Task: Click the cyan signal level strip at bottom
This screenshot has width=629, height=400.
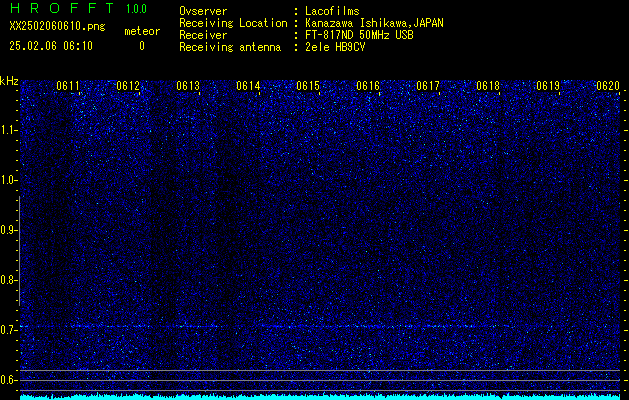Action: click(320, 397)
